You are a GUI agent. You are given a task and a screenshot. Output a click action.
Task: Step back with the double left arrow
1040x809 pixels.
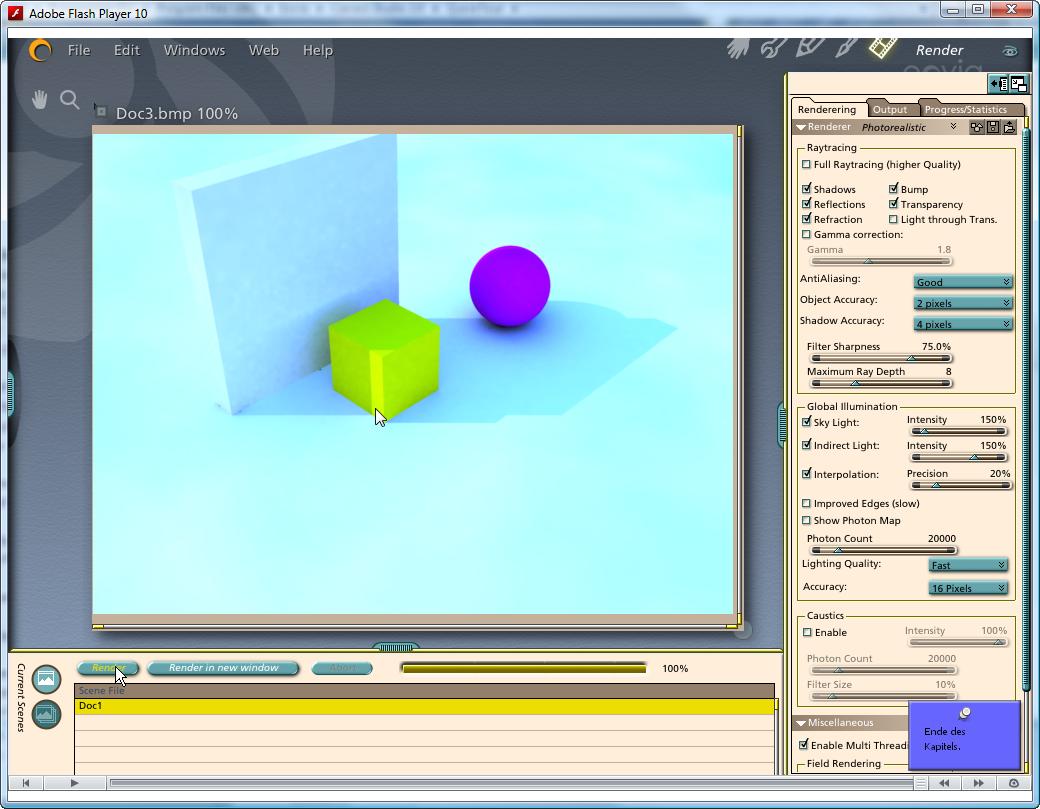point(944,783)
